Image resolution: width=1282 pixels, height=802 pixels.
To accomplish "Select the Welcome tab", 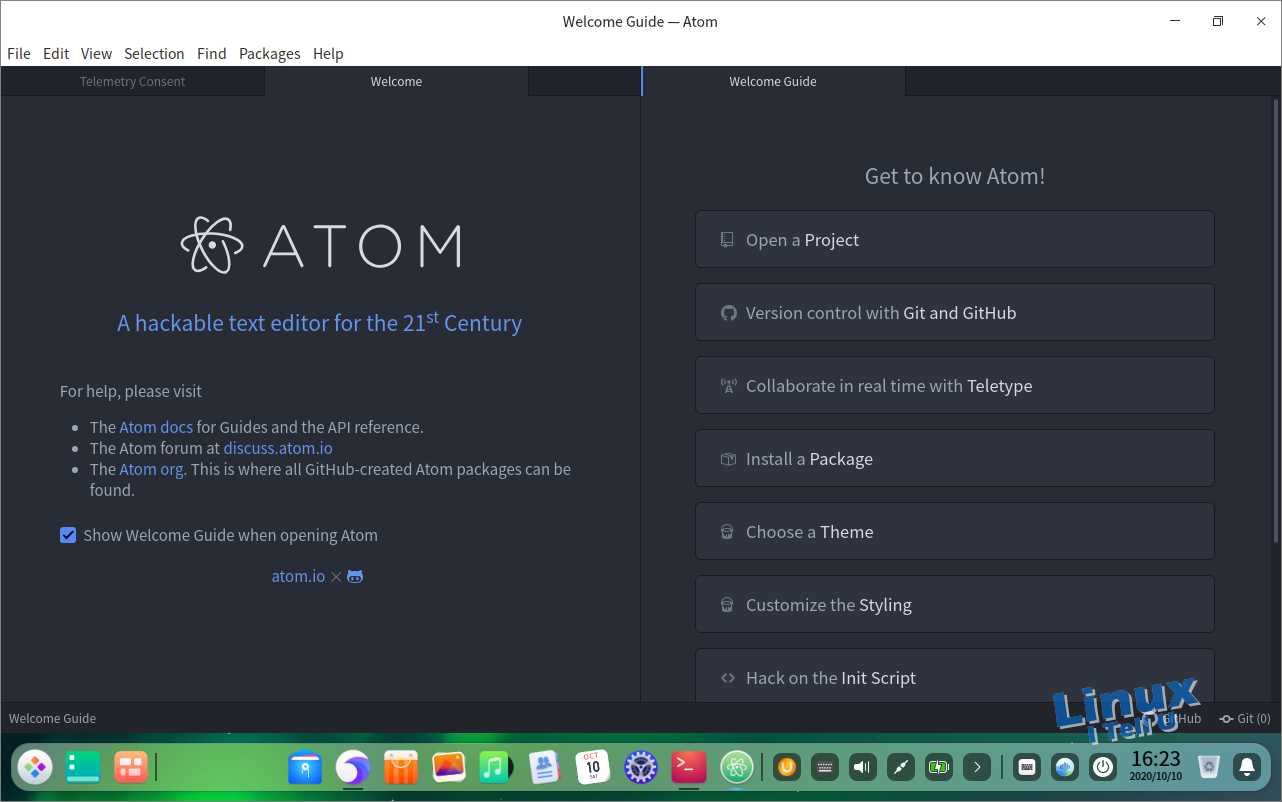I will (396, 82).
